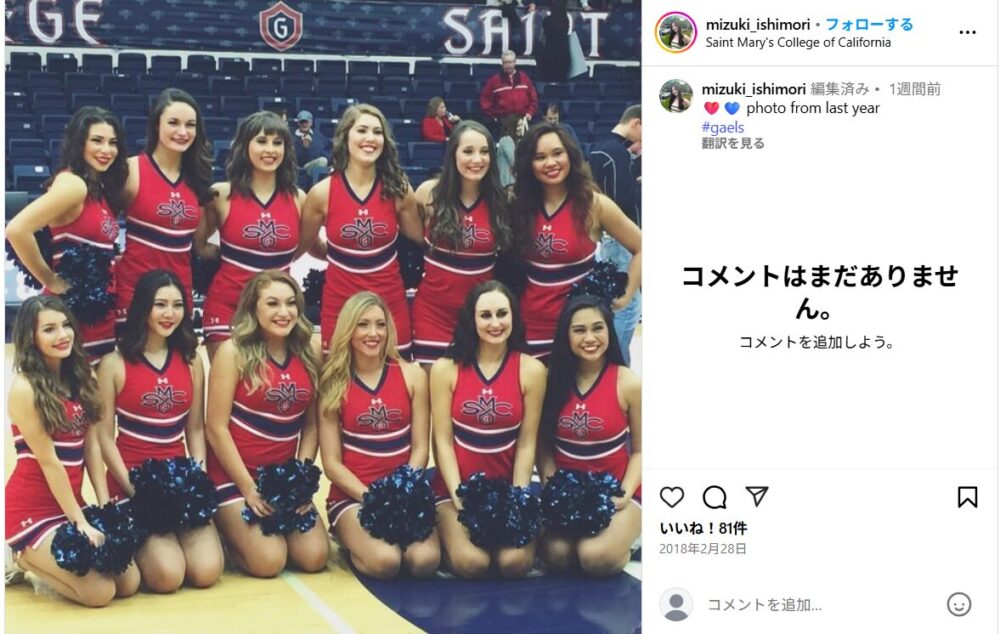Click the 1週間前 timestamp in caption

915,89
